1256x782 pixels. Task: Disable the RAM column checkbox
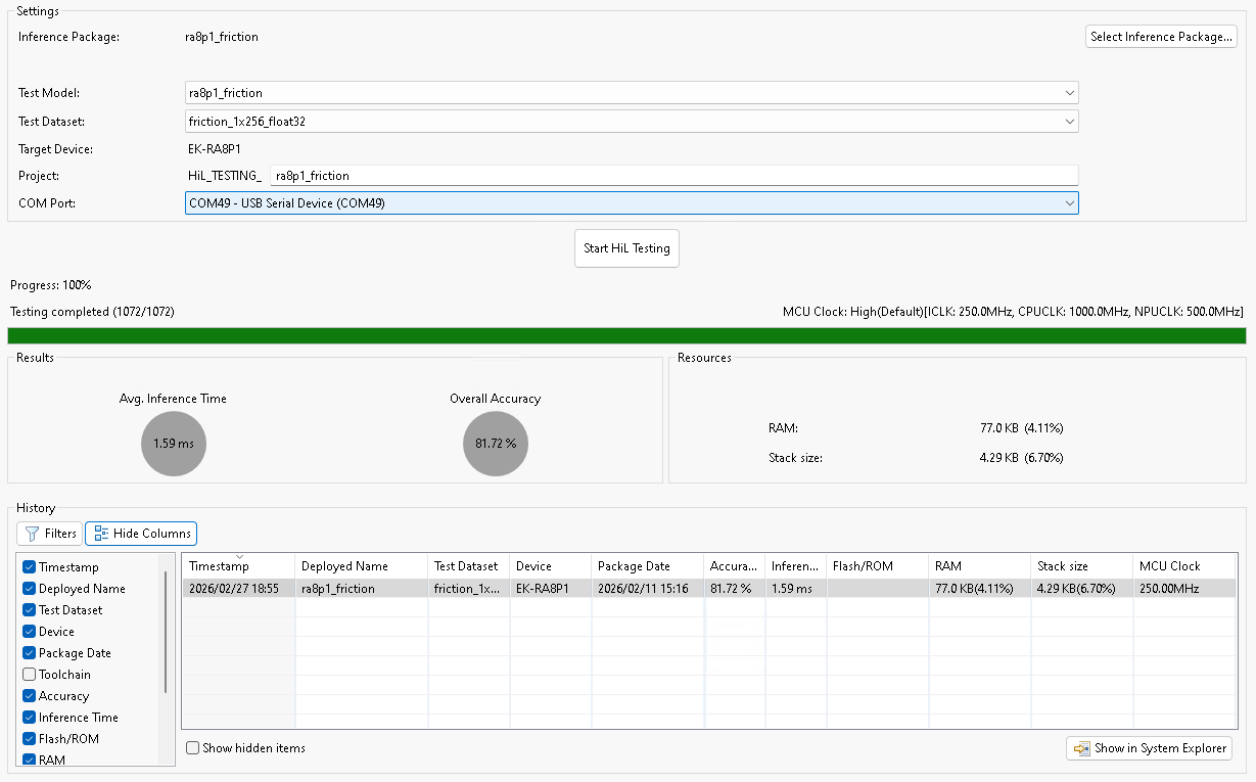(x=28, y=759)
